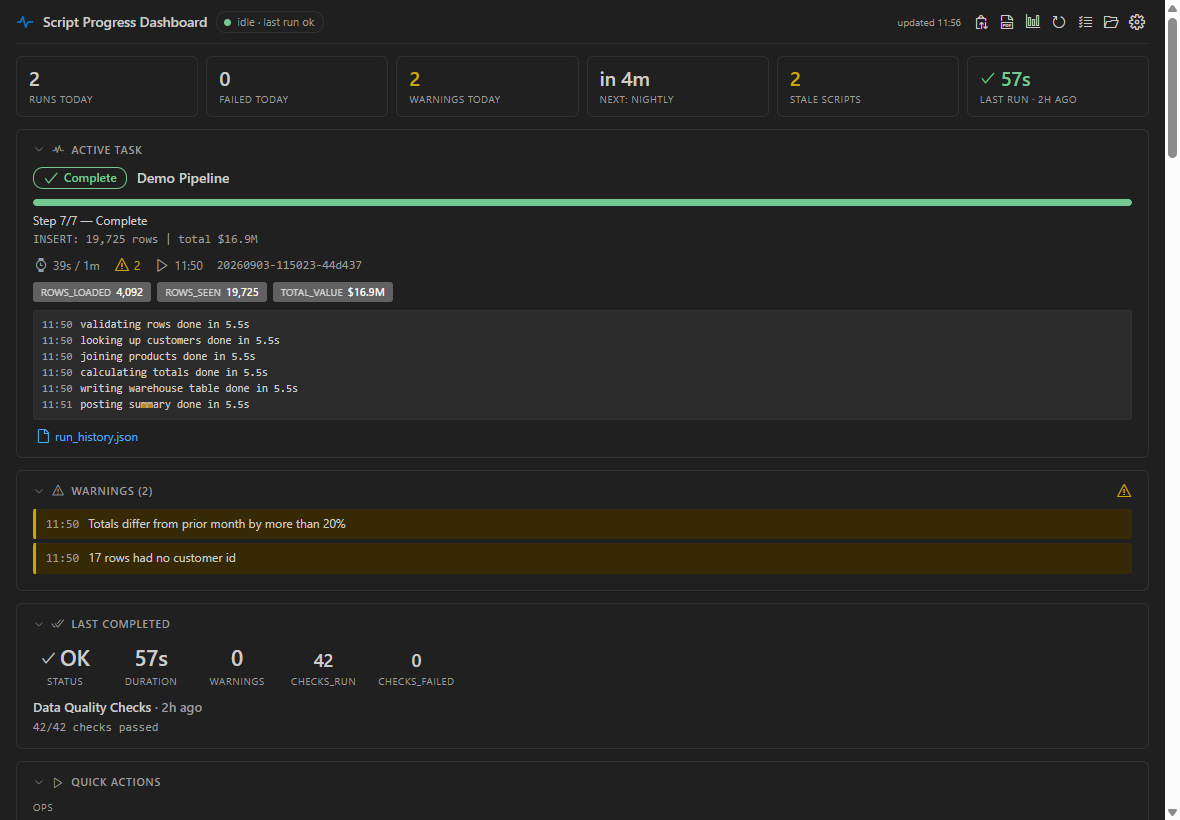Click the scrollbar down arrow

(x=1172, y=812)
